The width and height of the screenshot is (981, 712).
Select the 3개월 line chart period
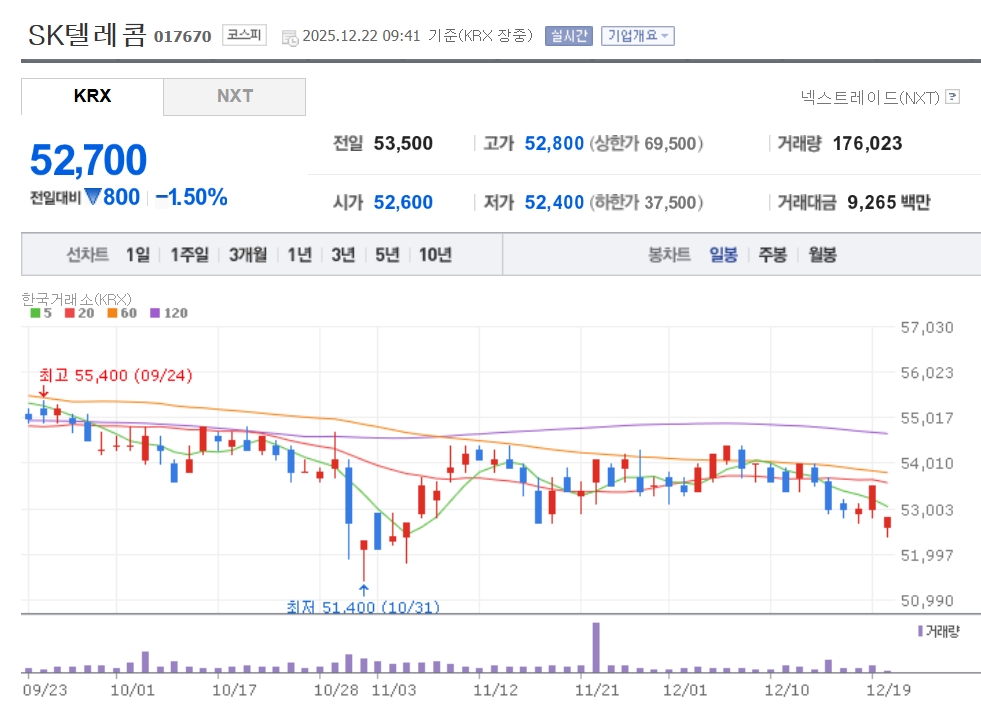click(247, 255)
